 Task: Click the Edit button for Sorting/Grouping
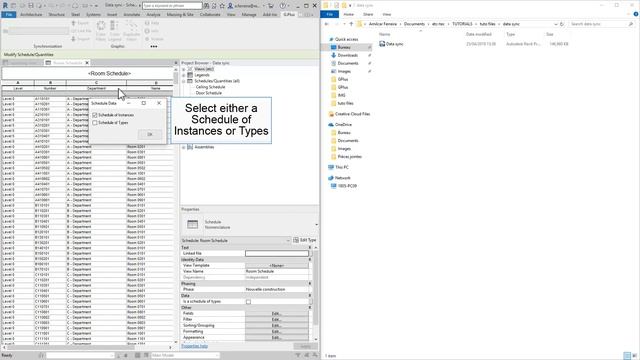tap(276, 326)
